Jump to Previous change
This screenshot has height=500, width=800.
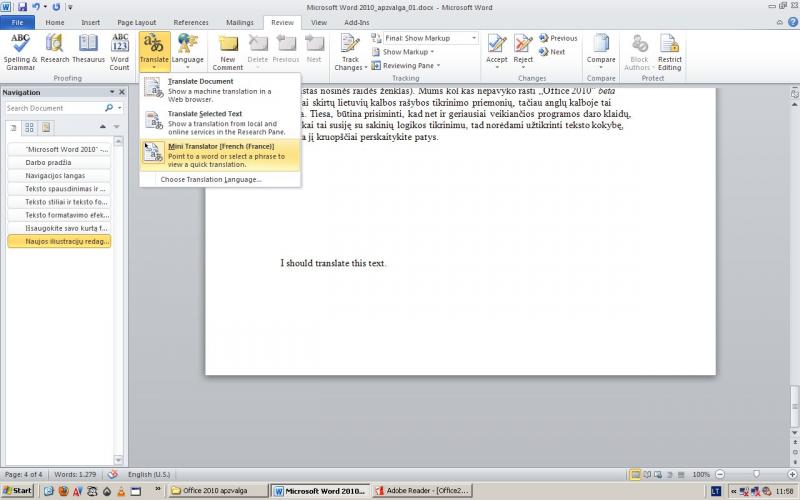click(558, 38)
